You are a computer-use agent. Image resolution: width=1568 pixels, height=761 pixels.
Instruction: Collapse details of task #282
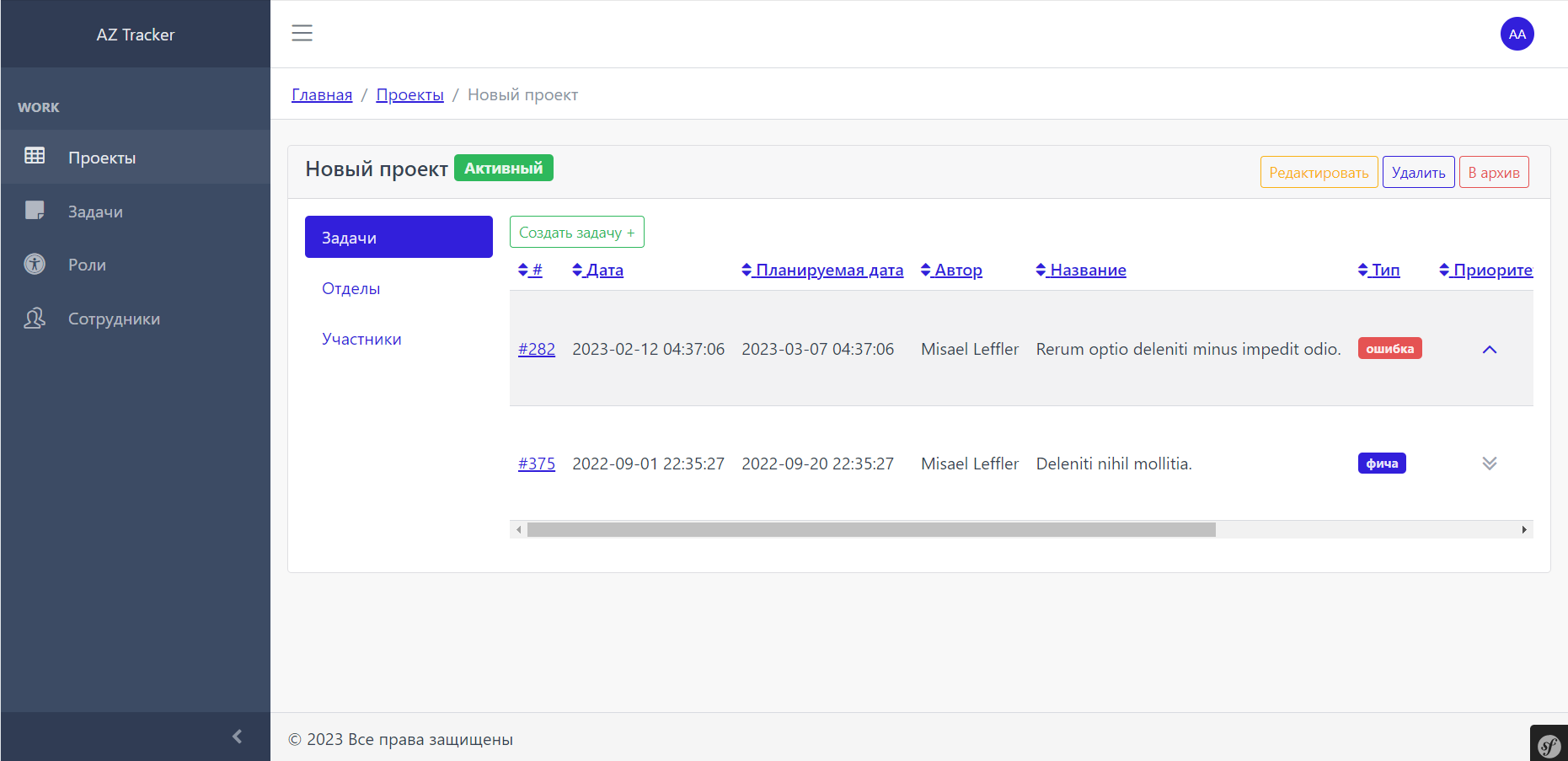tap(1490, 348)
